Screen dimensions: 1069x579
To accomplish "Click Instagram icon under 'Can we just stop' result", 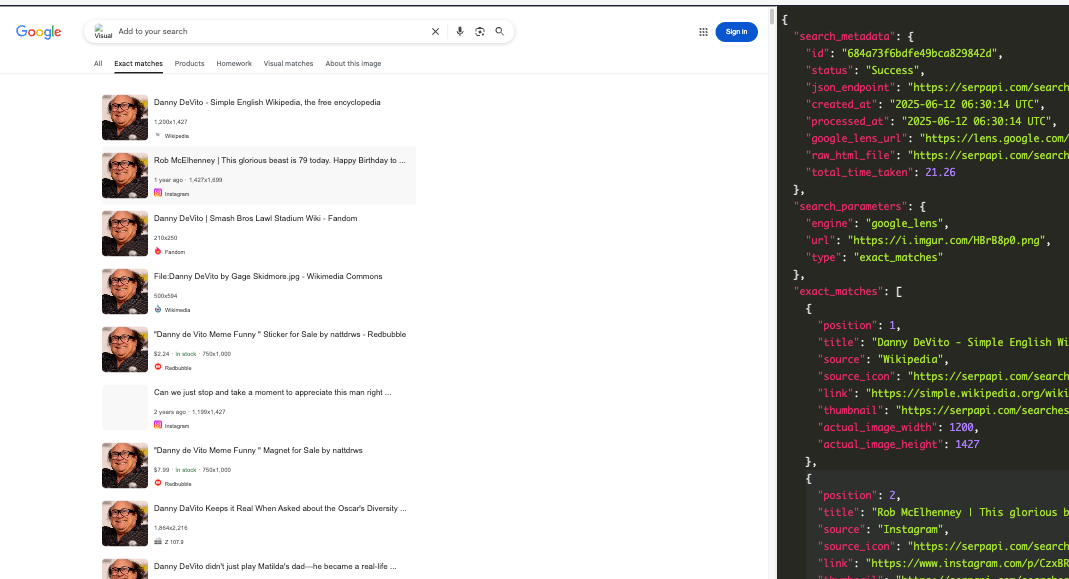I will click(157, 425).
